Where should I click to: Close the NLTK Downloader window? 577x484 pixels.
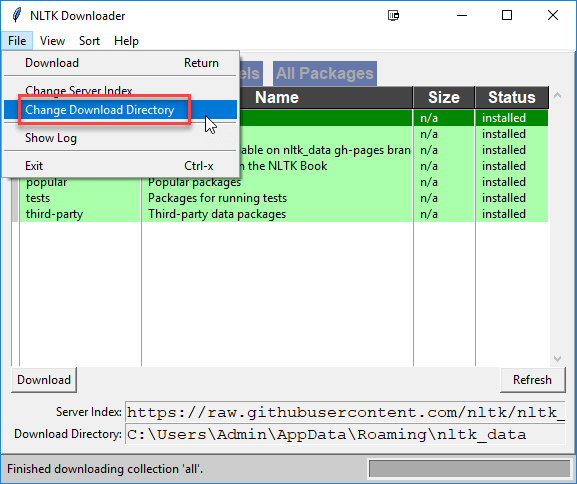point(553,15)
